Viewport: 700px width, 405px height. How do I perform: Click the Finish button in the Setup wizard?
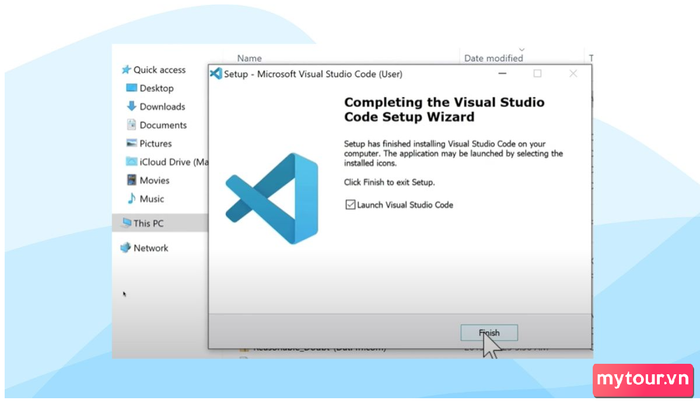click(489, 333)
